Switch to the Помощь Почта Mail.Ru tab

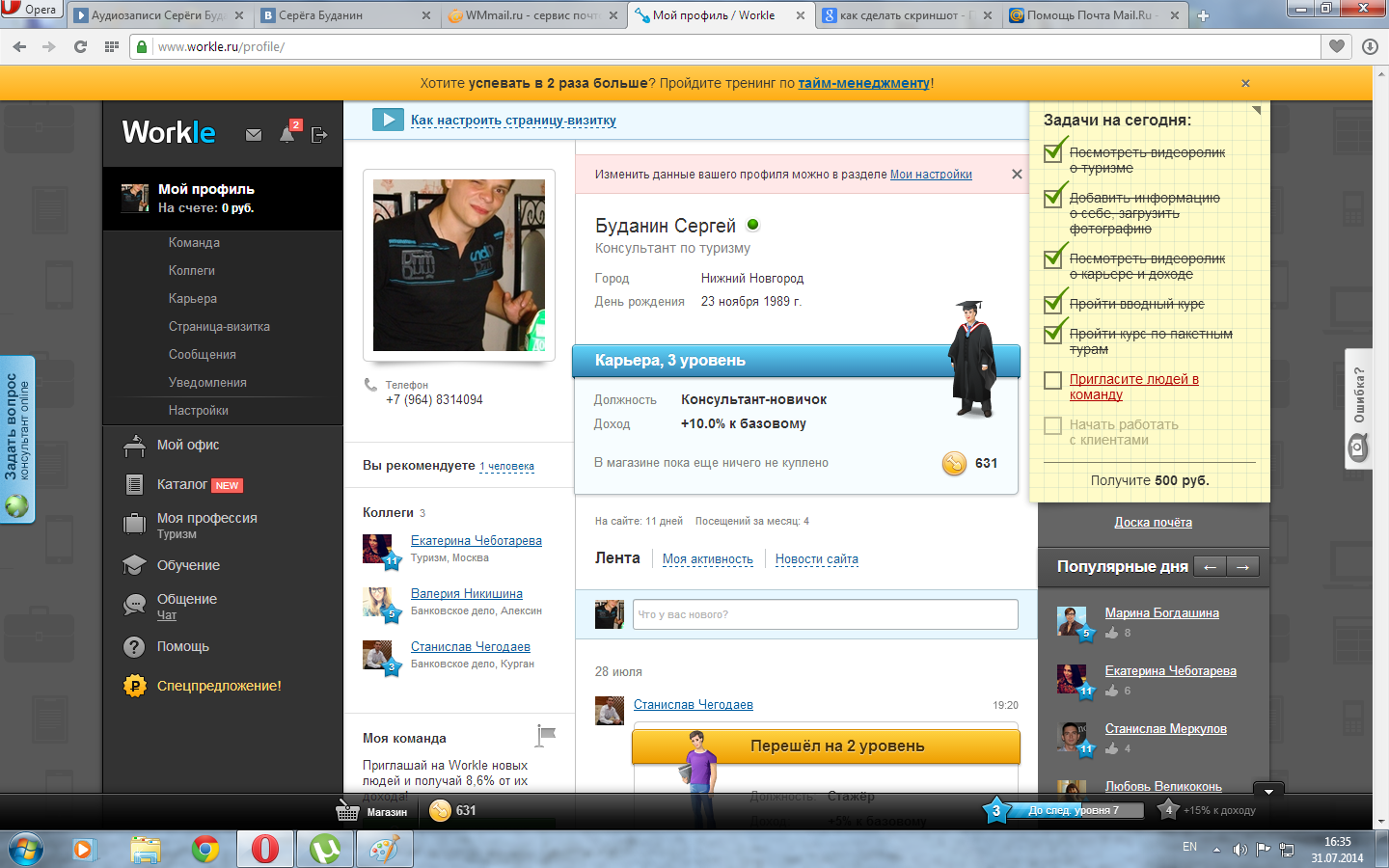click(1096, 15)
